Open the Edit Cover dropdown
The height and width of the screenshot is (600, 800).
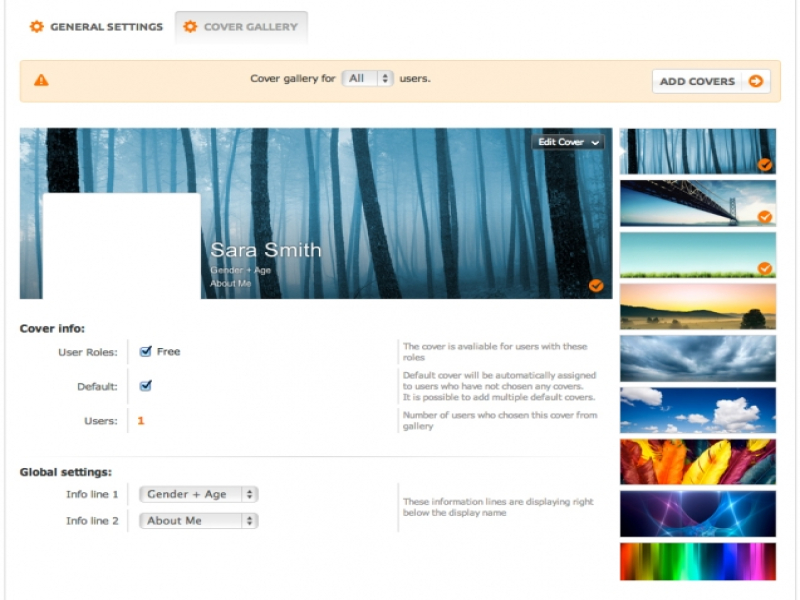pyautogui.click(x=568, y=142)
